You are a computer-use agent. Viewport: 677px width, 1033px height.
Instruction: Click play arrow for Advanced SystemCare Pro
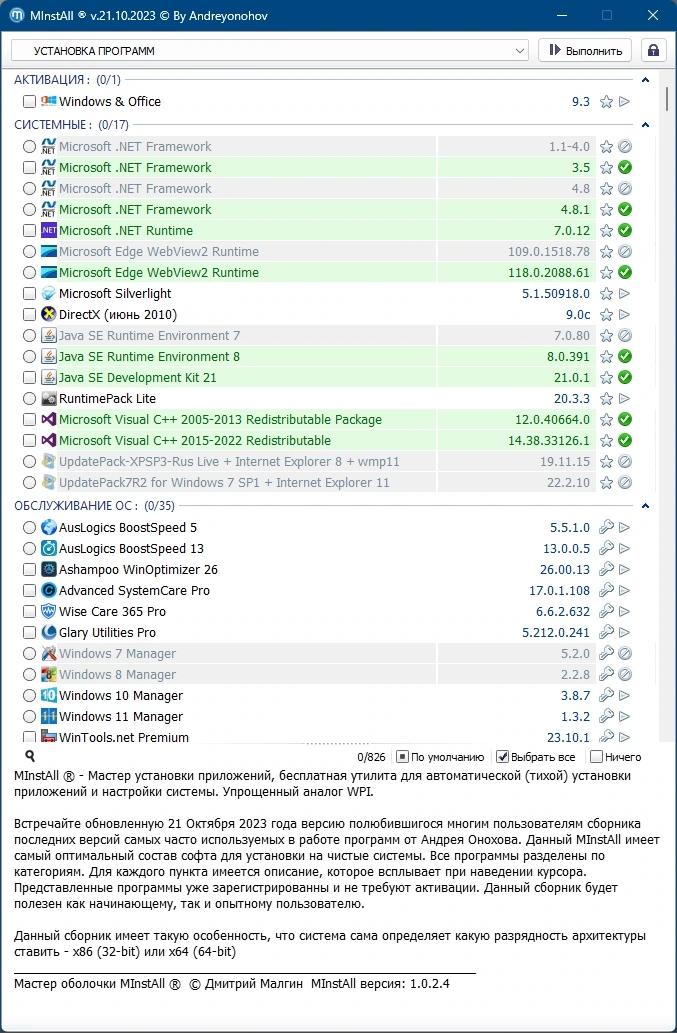(625, 591)
